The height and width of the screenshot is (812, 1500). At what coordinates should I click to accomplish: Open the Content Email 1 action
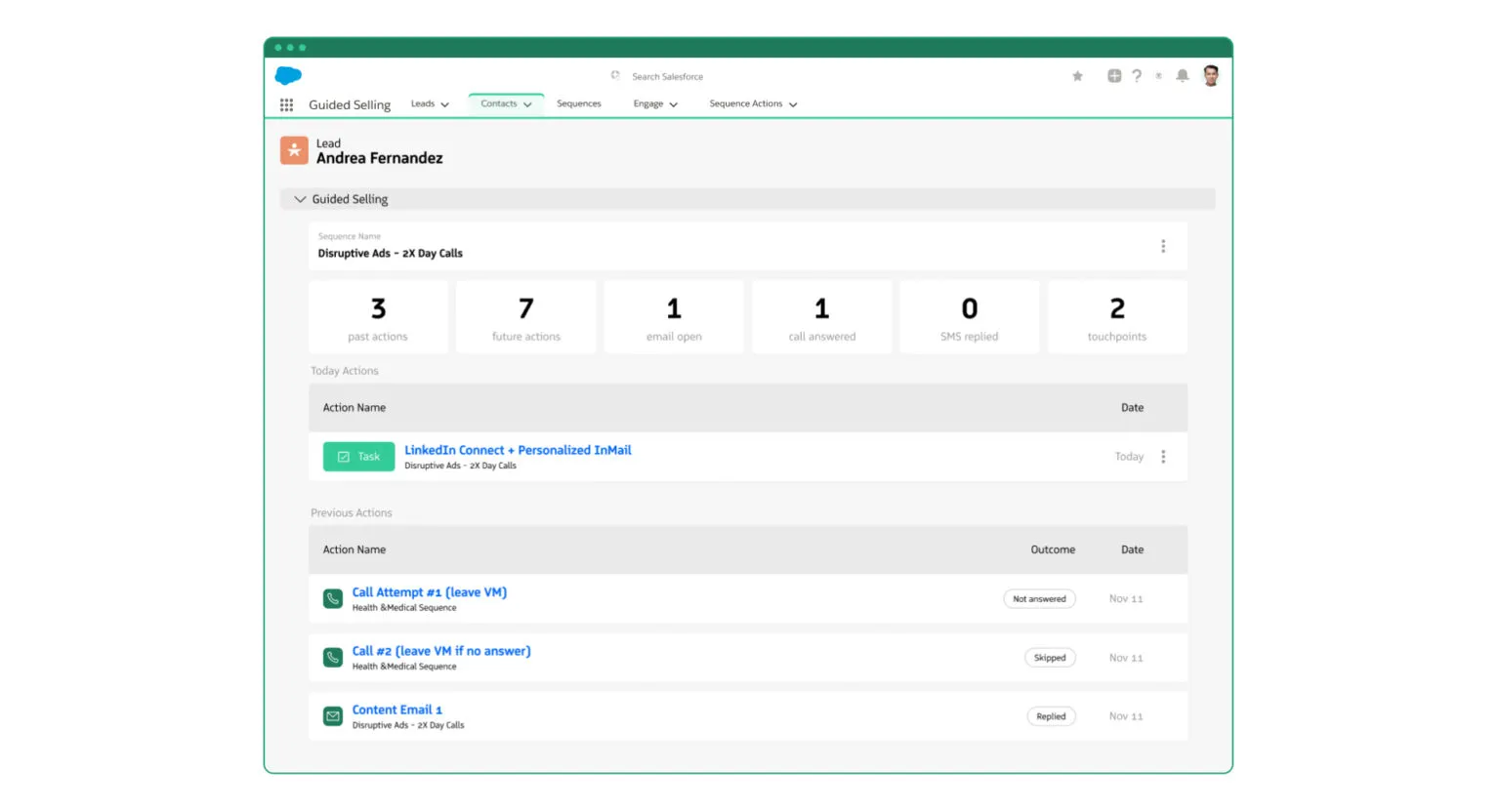click(396, 710)
